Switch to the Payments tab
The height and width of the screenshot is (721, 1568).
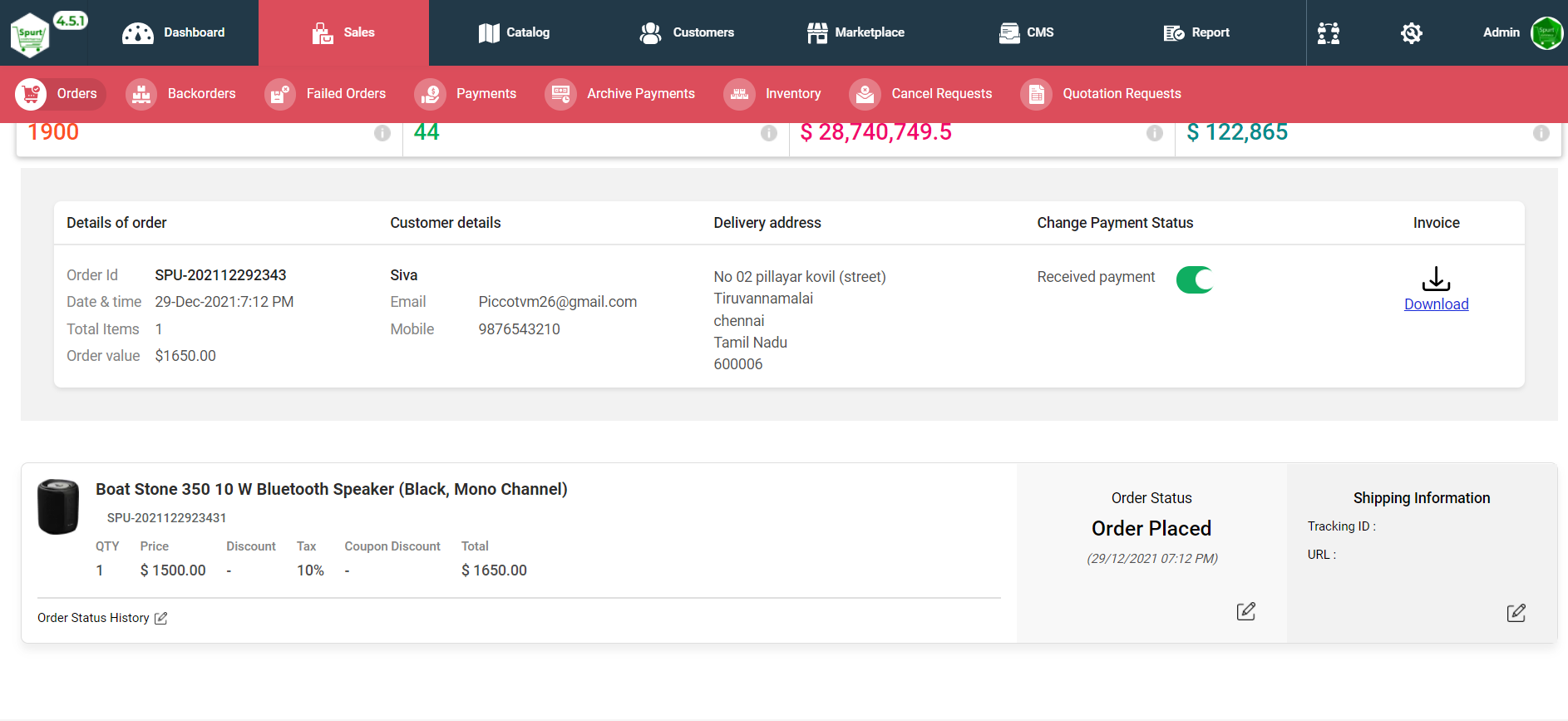[x=465, y=94]
